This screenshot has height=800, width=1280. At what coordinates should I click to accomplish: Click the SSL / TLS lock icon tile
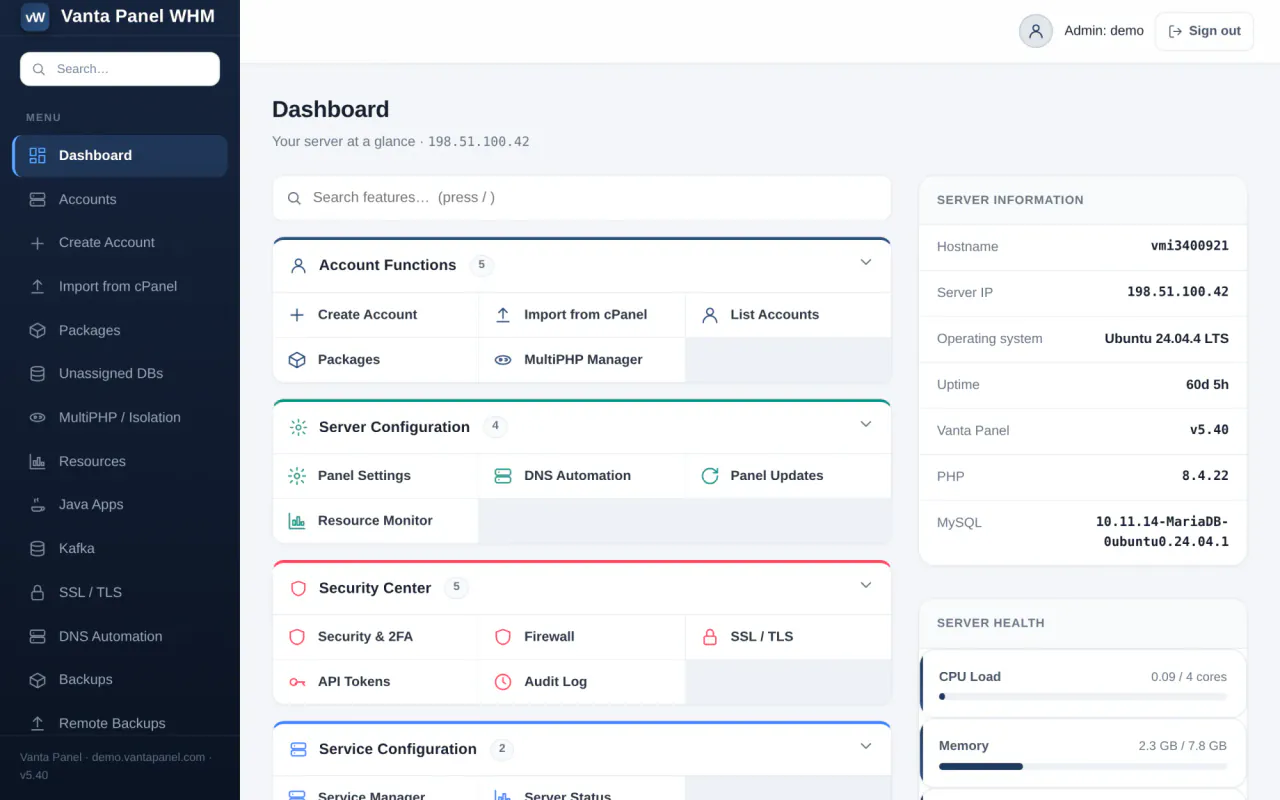pyautogui.click(x=710, y=637)
